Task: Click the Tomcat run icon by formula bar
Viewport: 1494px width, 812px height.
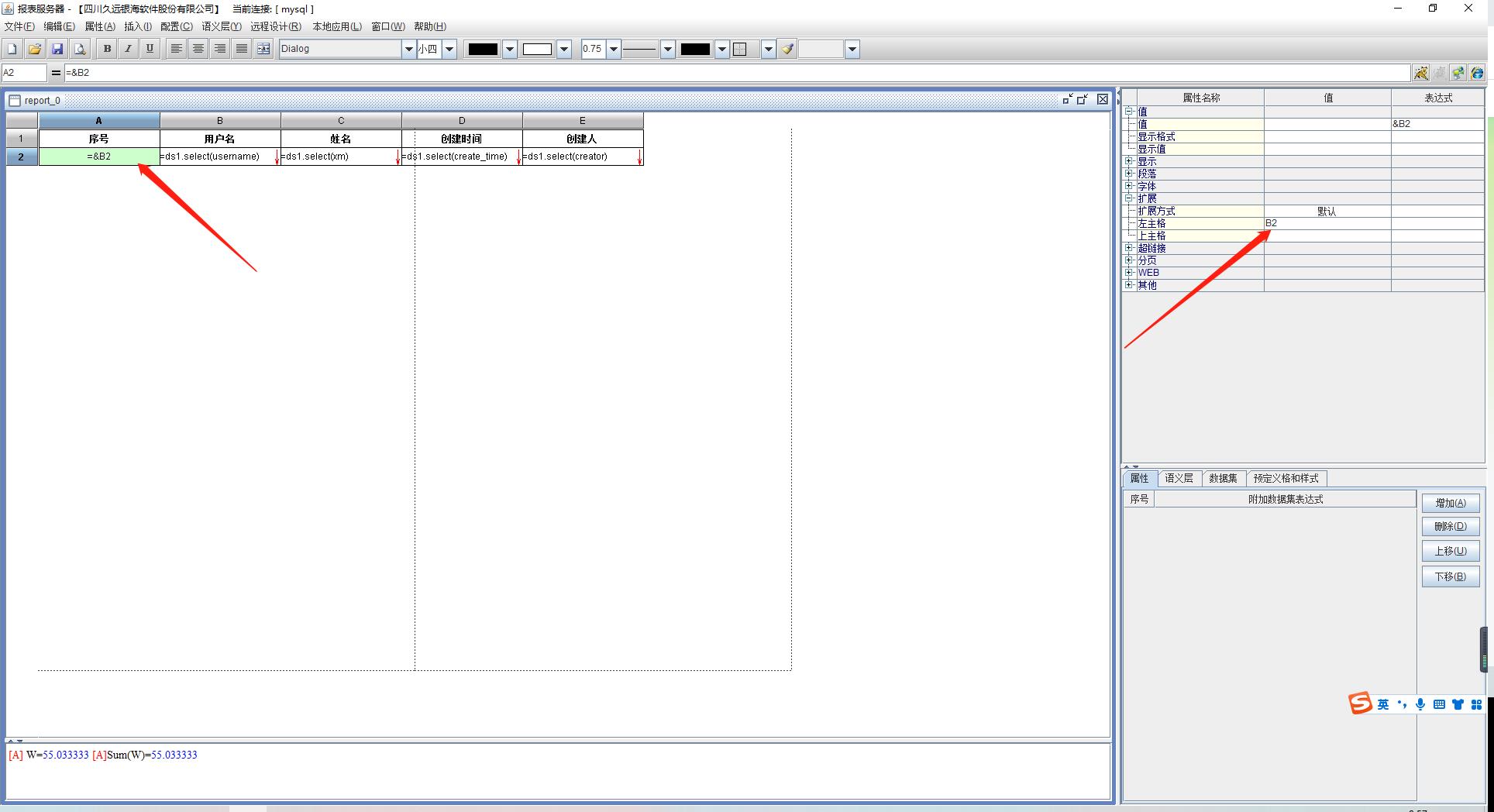Action: pos(1421,73)
